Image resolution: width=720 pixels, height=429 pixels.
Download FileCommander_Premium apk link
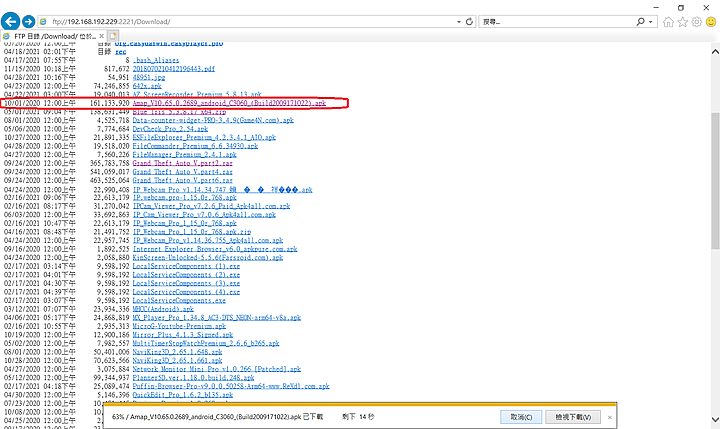195,146
